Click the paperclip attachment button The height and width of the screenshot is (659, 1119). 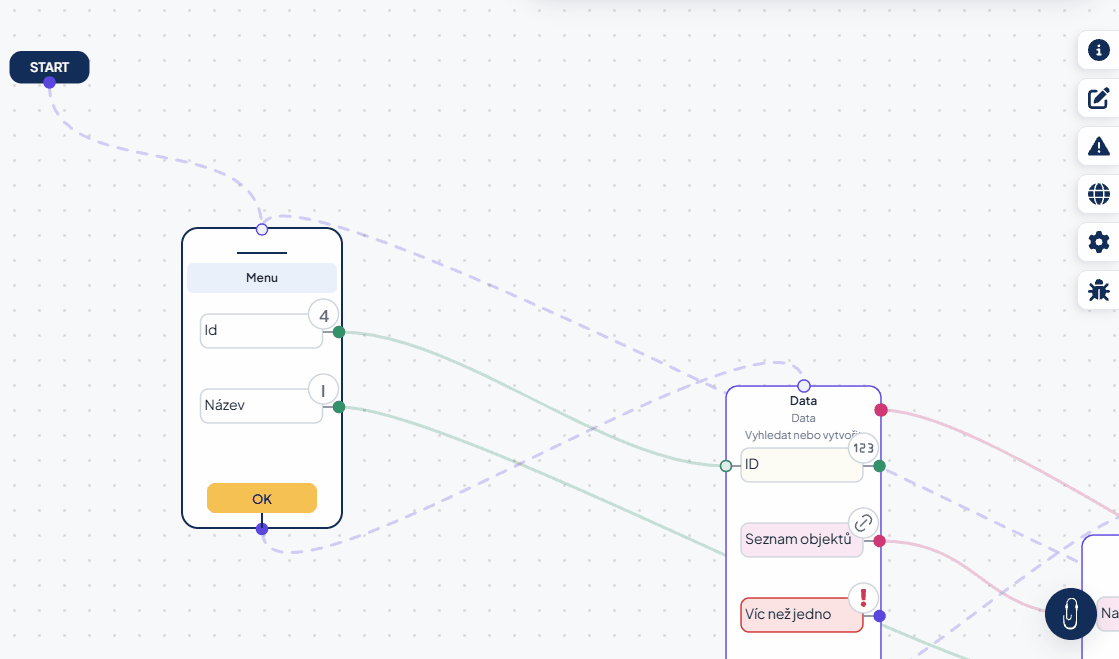(1070, 613)
